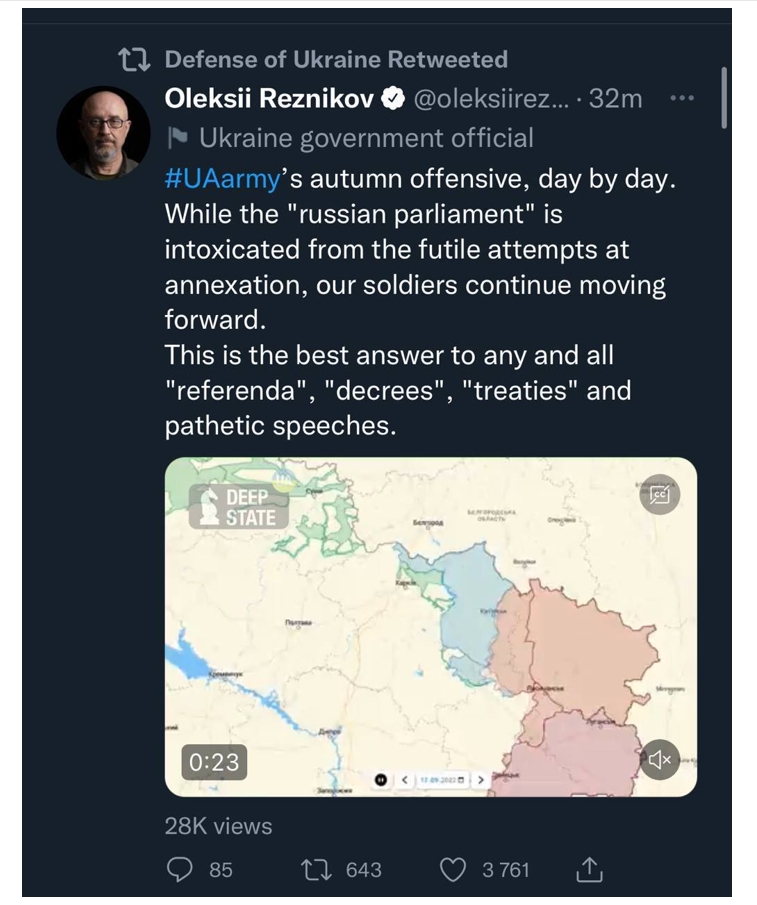Open the #UAarmy hashtag link

[x=221, y=180]
